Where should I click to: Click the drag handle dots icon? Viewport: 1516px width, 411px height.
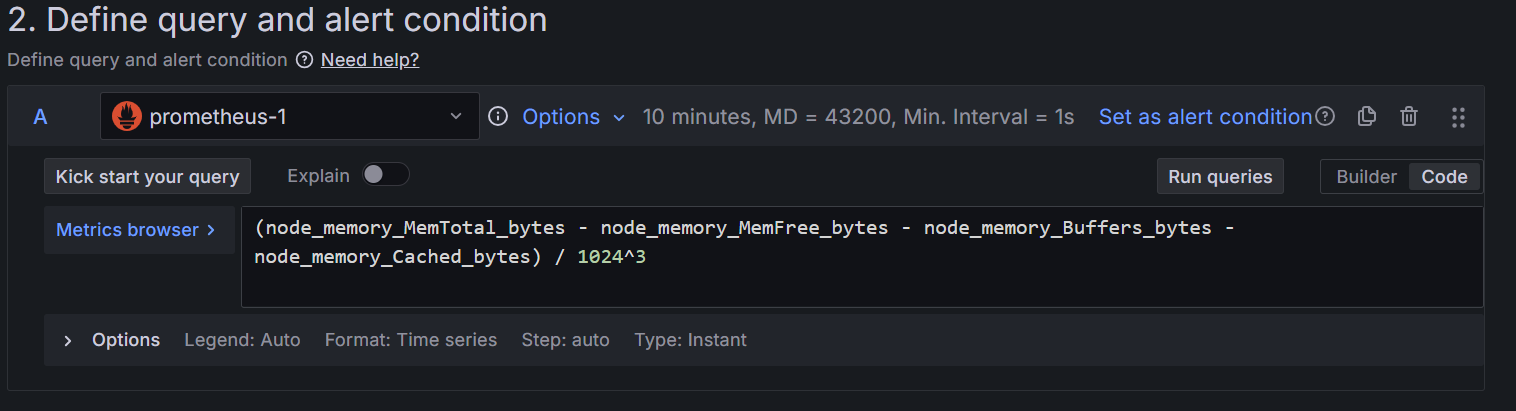[1458, 117]
